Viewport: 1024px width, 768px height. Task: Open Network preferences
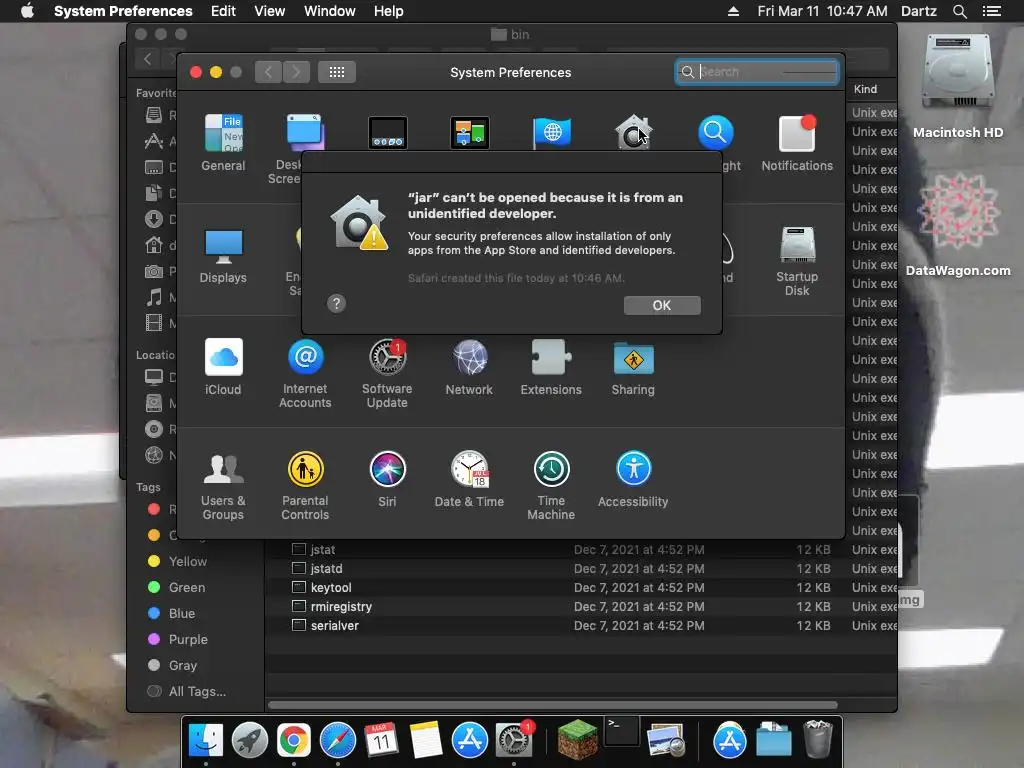[x=469, y=366]
